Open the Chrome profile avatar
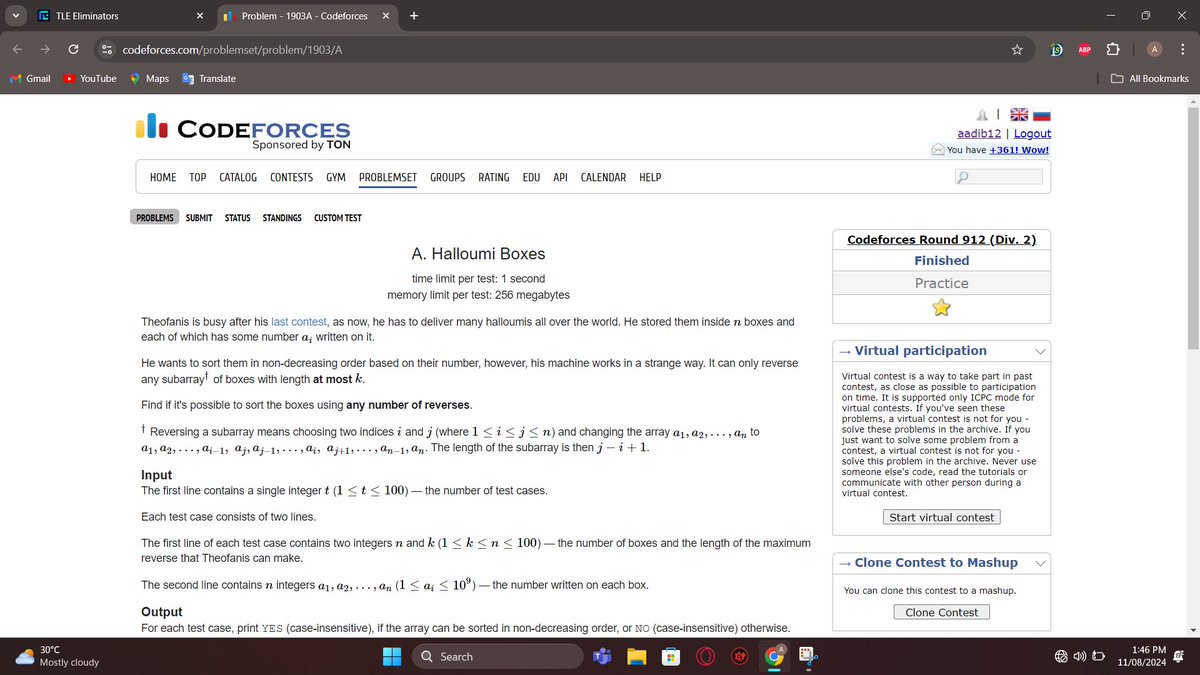 point(1154,49)
